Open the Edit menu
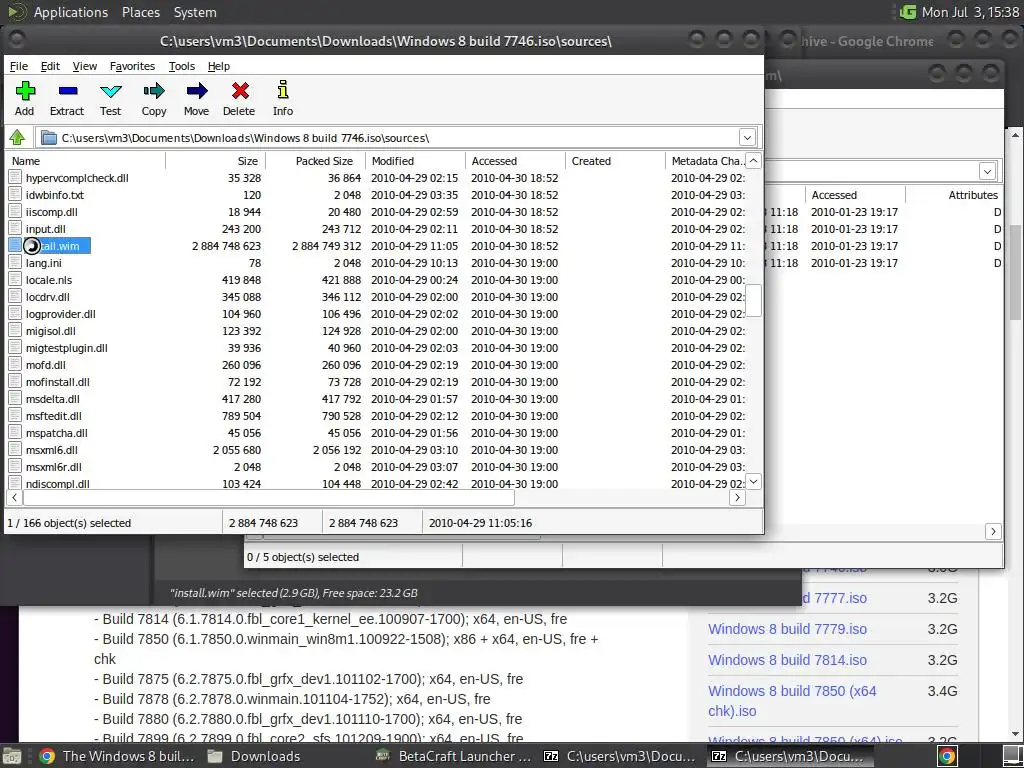The height and width of the screenshot is (768, 1024). pyautogui.click(x=50, y=66)
